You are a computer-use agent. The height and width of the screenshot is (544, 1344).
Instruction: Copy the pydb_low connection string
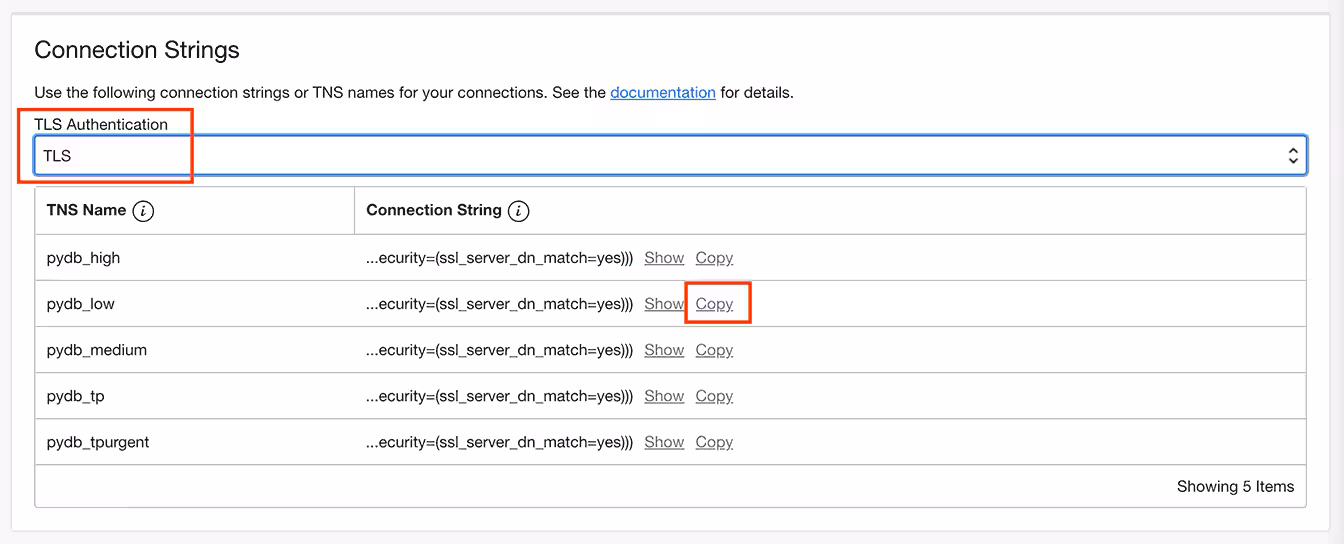pyautogui.click(x=714, y=304)
